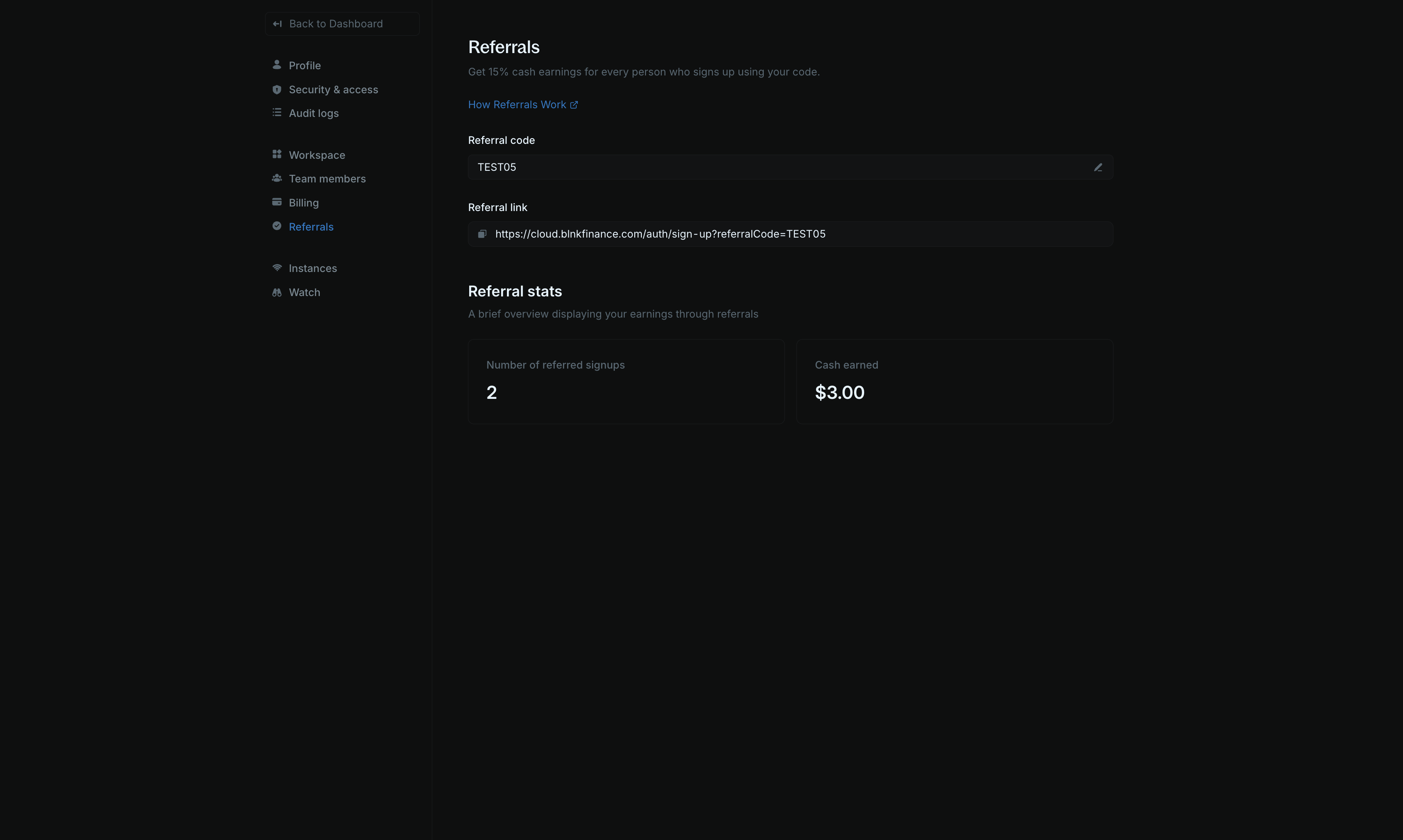
Task: Click the back arrow icon on Back to Dashboard
Action: tap(278, 23)
